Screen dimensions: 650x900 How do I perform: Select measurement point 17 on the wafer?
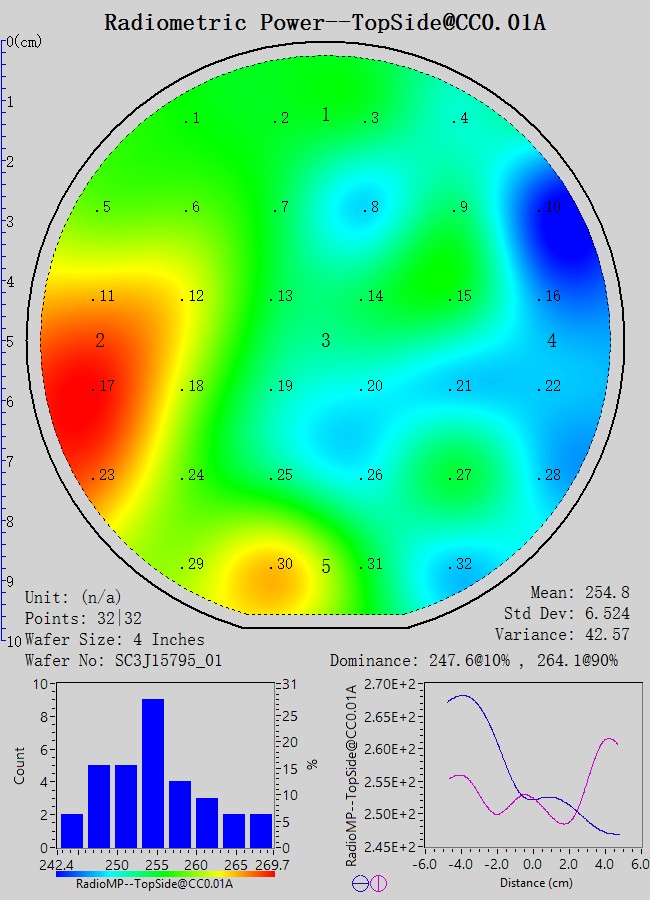coord(103,387)
